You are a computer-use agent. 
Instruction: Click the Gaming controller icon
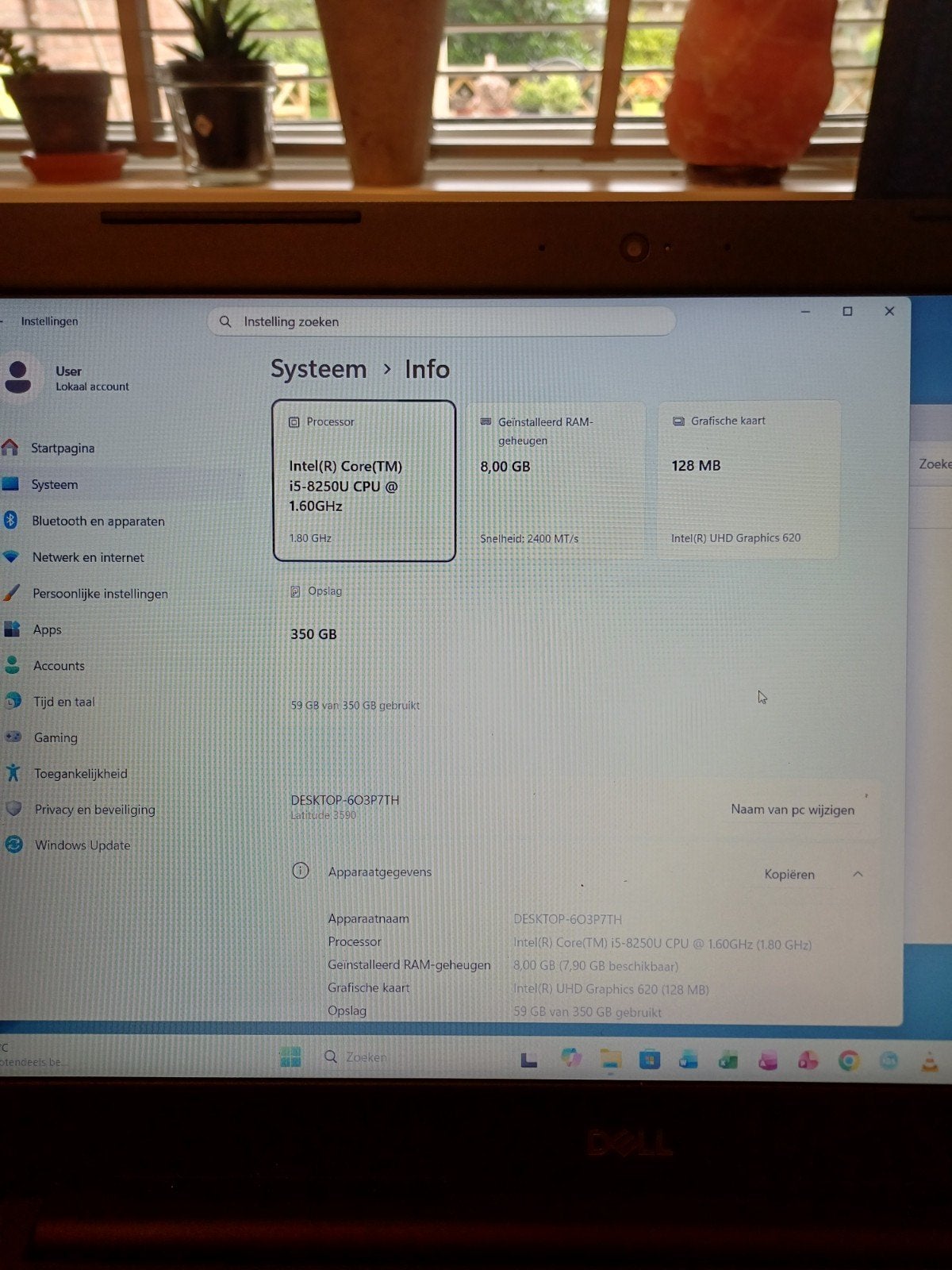[13, 737]
